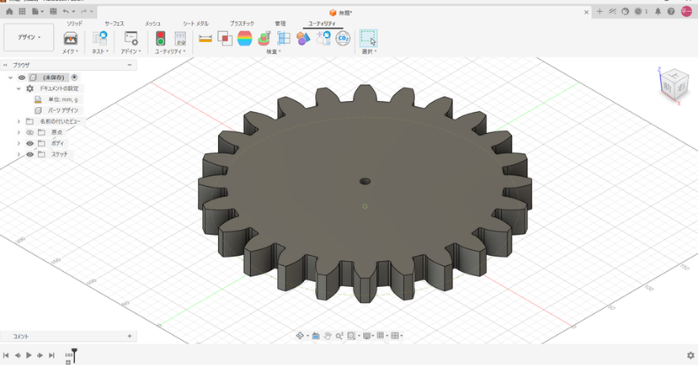Click the Look At icon
Viewport: 698px width, 365px height.
(316, 336)
